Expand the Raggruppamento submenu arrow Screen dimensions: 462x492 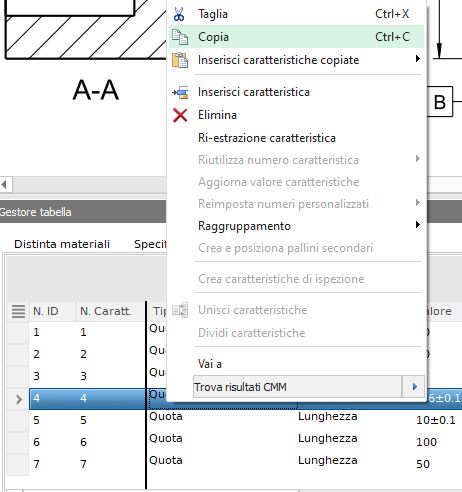418,224
